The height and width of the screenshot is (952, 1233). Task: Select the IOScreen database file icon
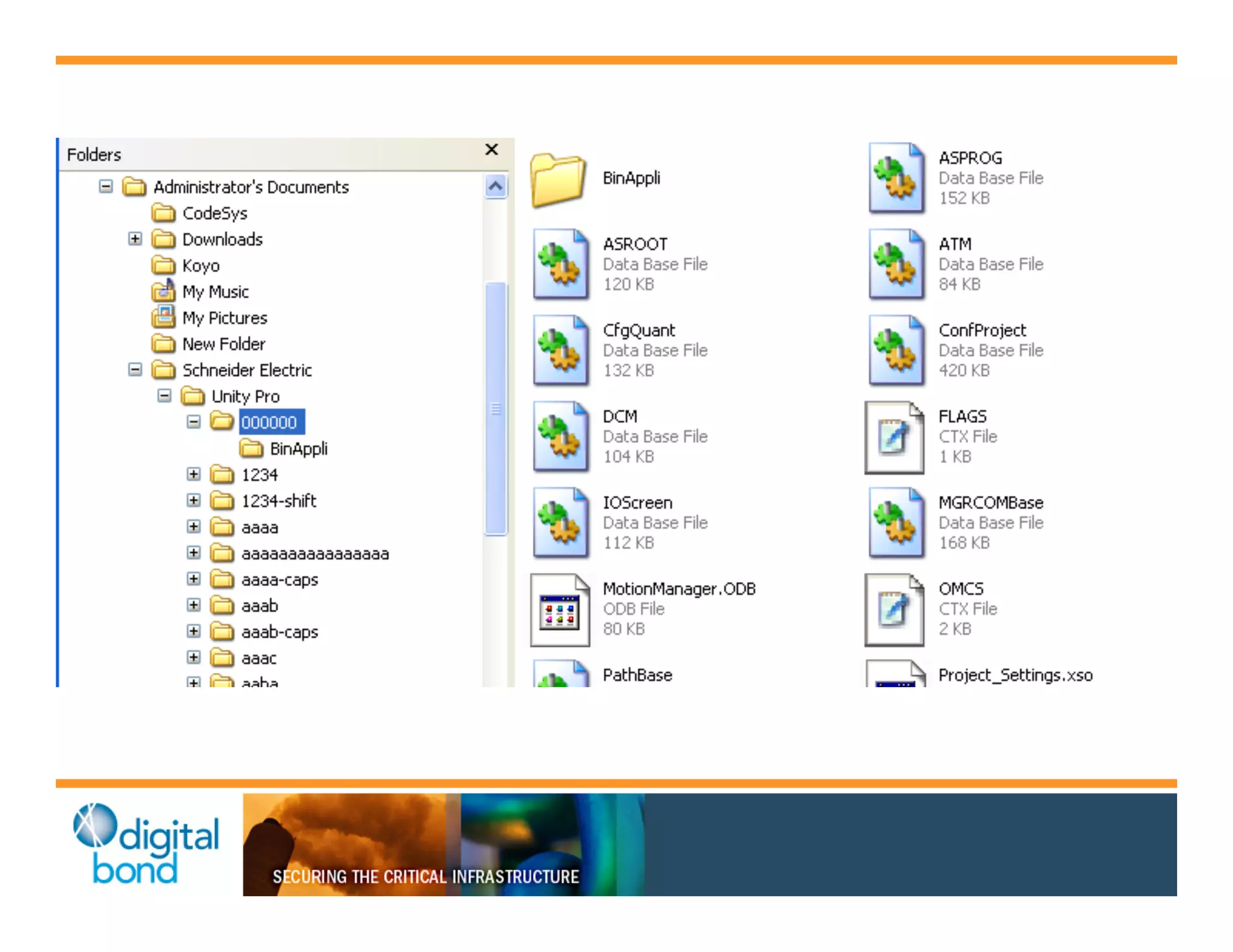[x=561, y=523]
